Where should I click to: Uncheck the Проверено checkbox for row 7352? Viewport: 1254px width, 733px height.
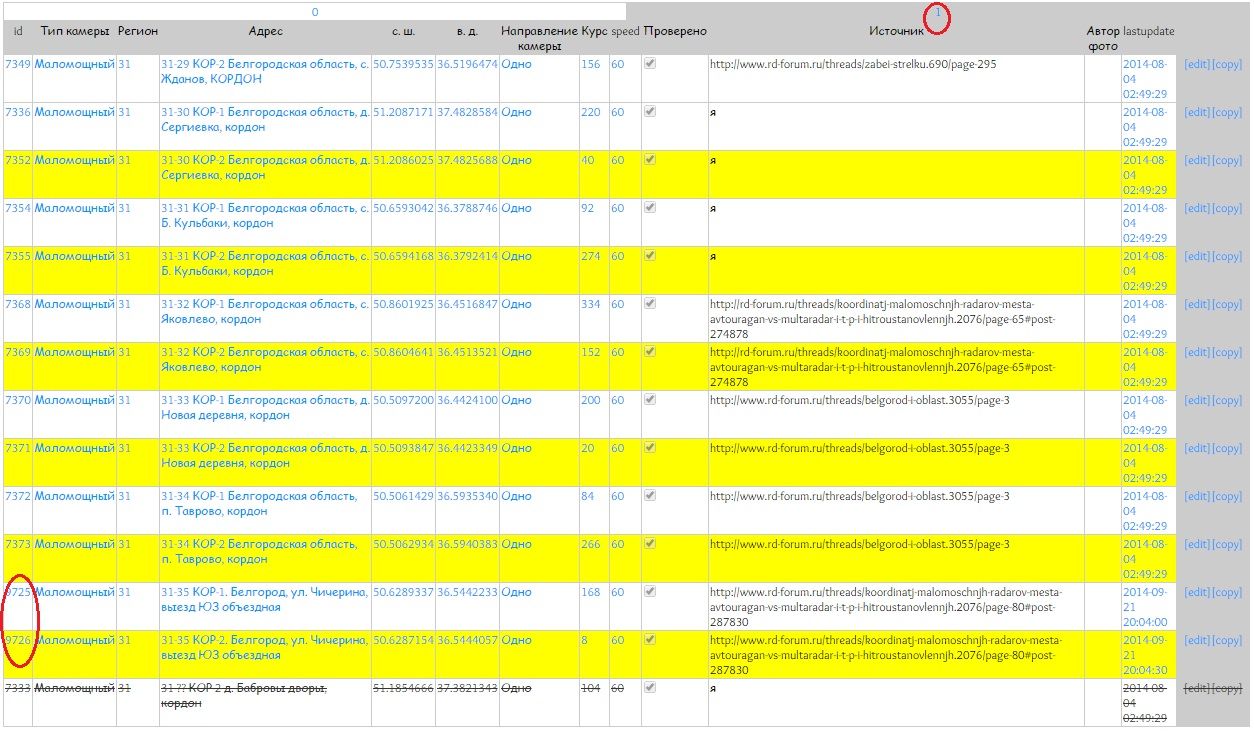pos(650,159)
